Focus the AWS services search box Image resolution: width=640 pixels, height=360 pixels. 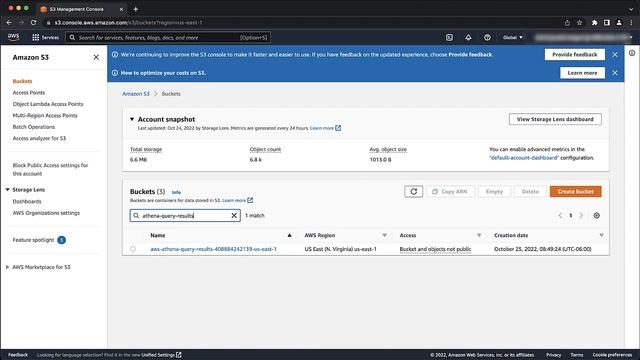168,38
